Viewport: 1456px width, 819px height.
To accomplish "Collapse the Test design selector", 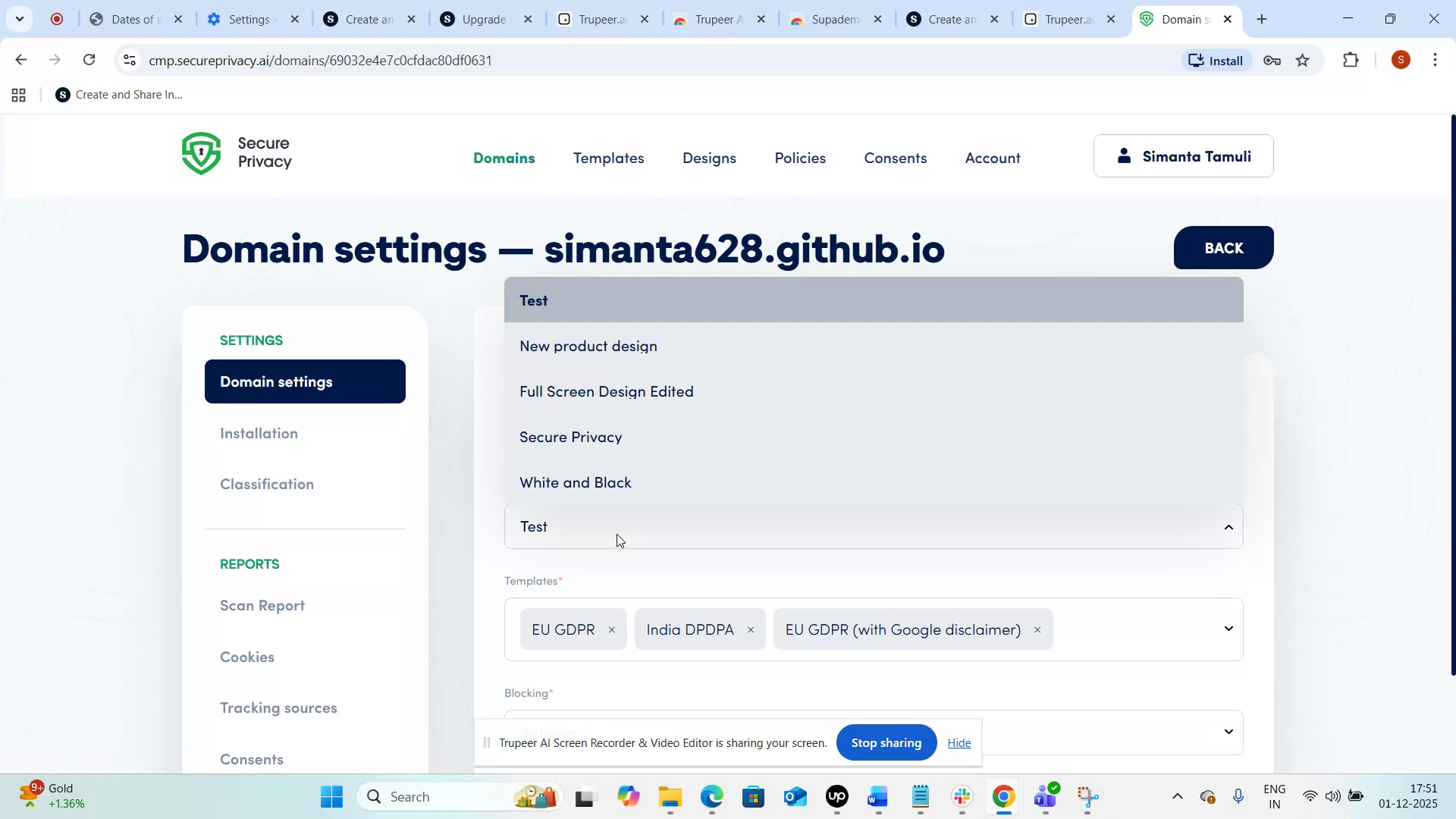I will (1228, 526).
